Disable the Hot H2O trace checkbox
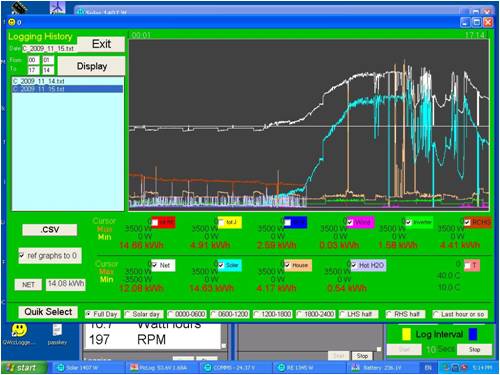 (x=354, y=265)
